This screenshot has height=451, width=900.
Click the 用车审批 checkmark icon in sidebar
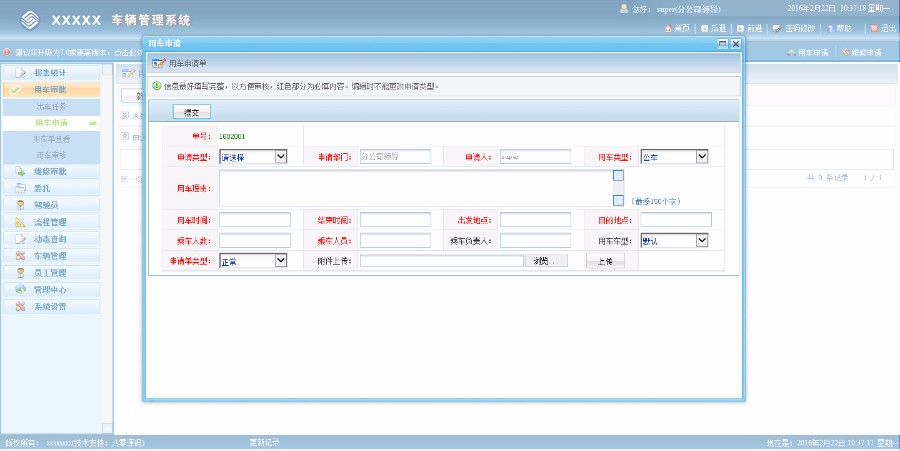tap(15, 90)
